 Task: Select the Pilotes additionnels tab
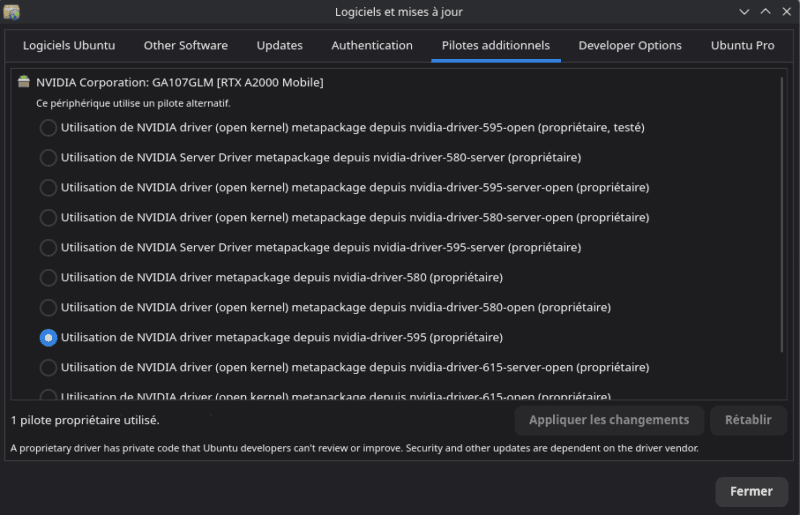496,45
